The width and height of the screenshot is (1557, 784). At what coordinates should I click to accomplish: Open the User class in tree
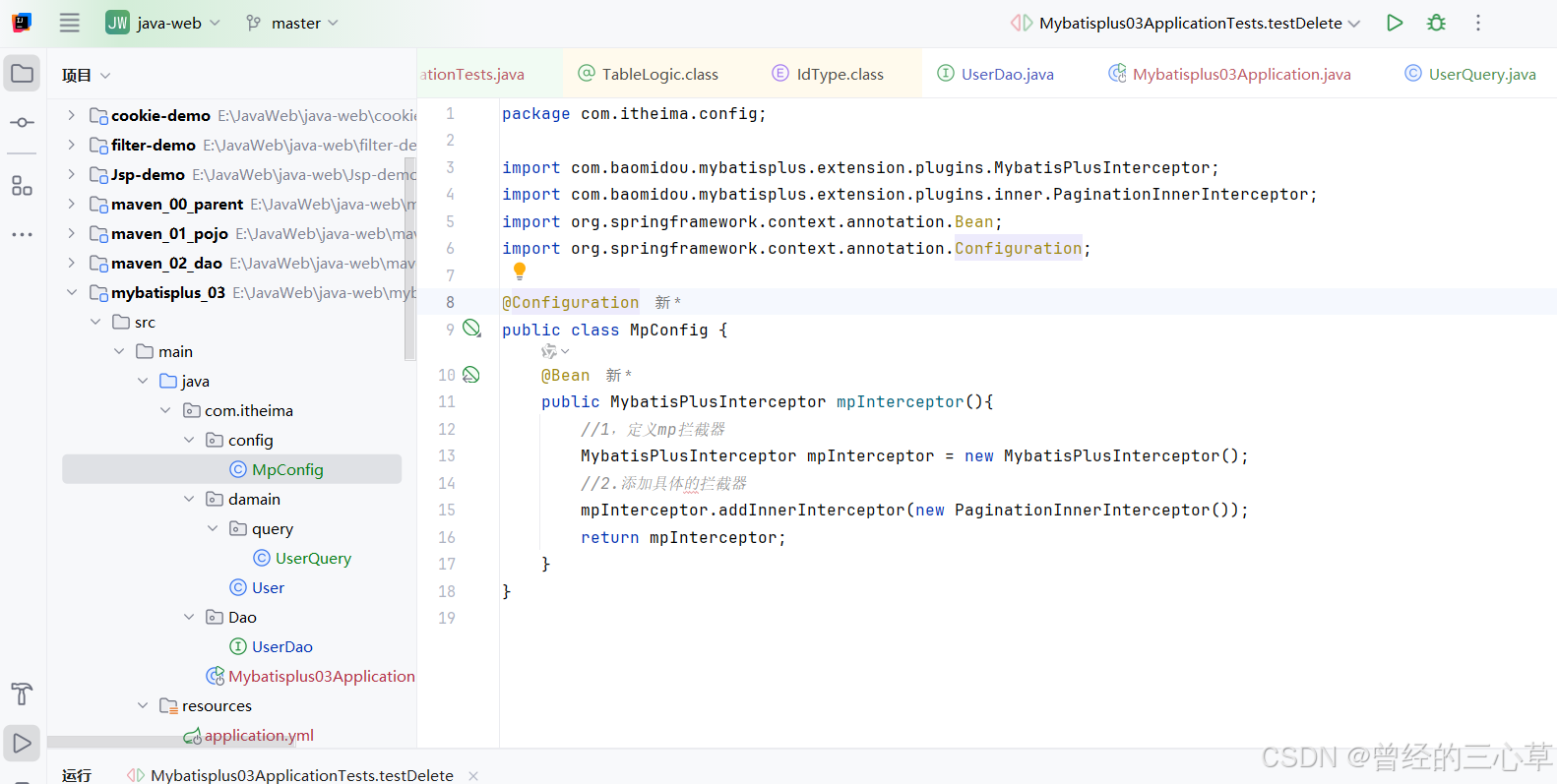point(268,587)
